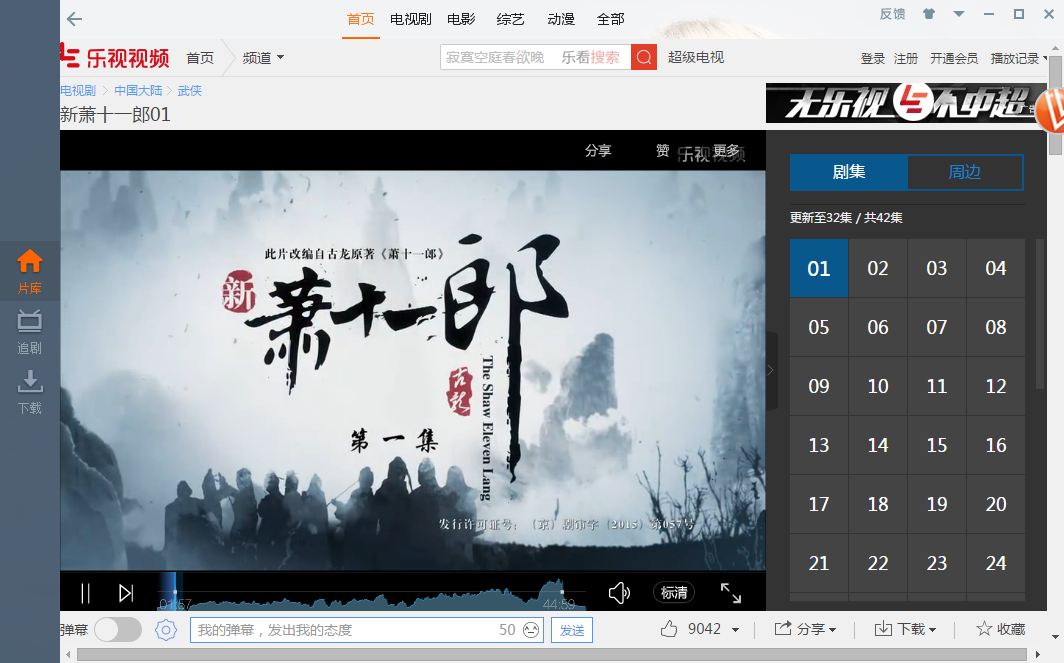This screenshot has height=663, width=1064.
Task: Mute the volume speaker icon
Action: [619, 592]
